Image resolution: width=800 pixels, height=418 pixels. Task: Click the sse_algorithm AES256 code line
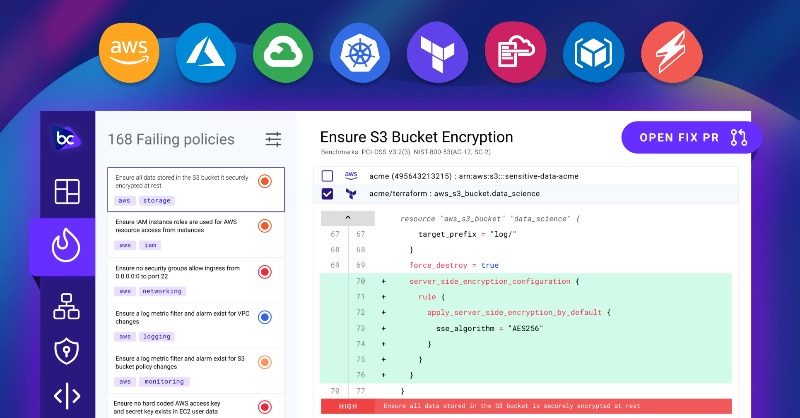tap(490, 328)
